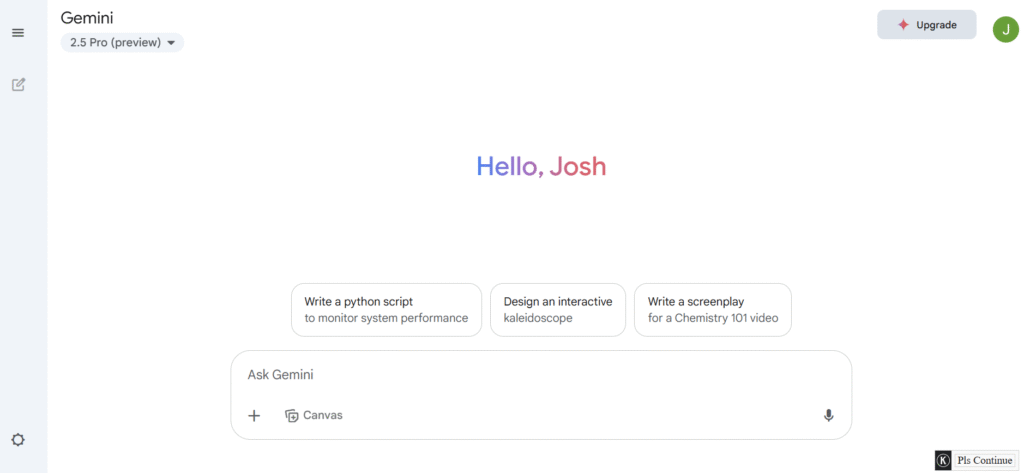Image resolution: width=1024 pixels, height=473 pixels.
Task: Click the red sparkle Upgrade icon
Action: coord(903,25)
